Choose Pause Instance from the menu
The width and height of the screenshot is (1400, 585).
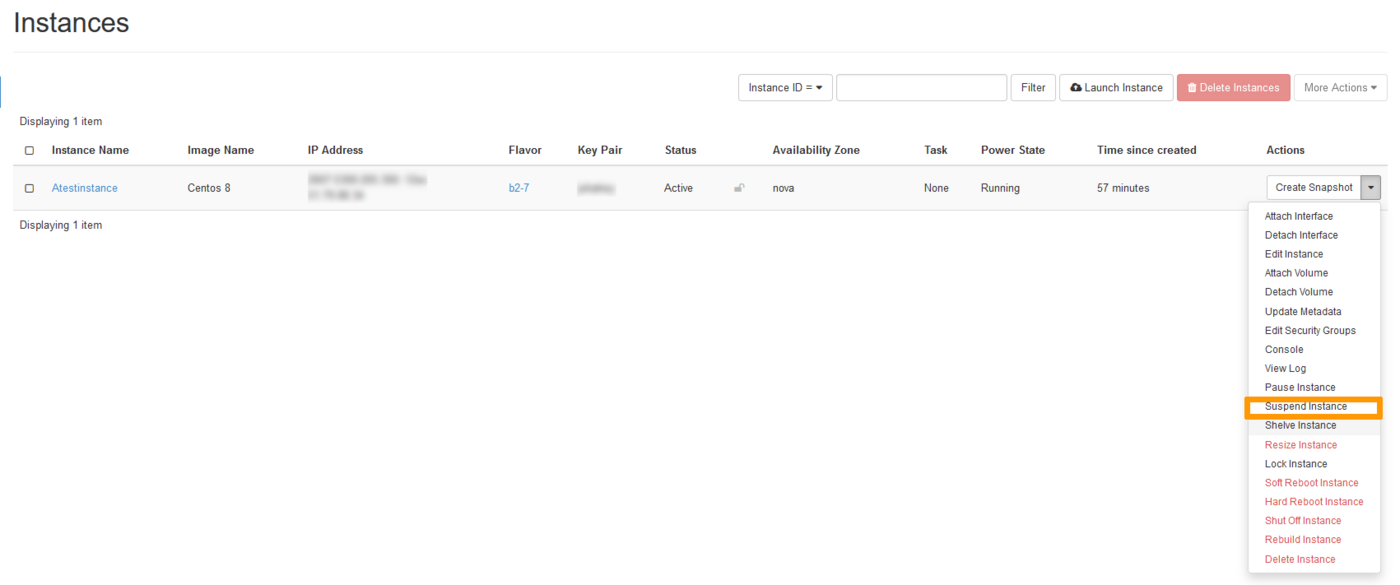[x=1302, y=387]
